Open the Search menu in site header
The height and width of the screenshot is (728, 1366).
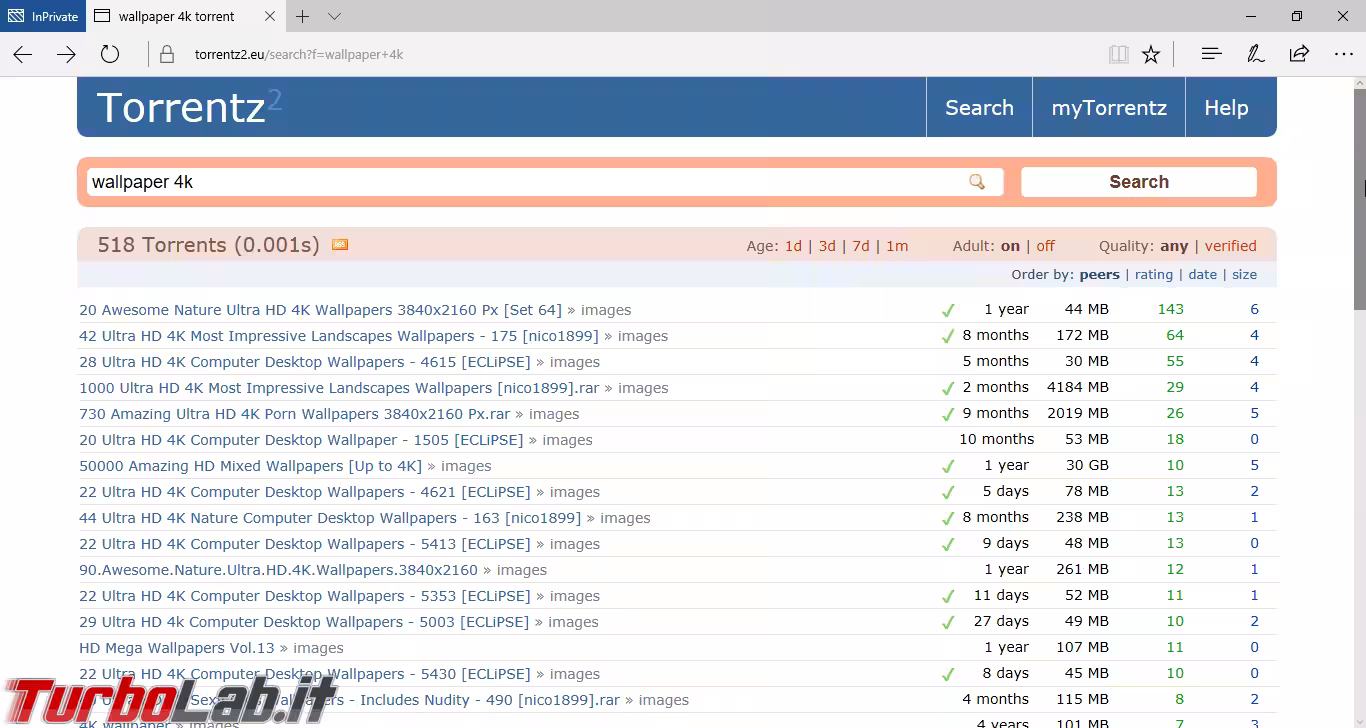(x=979, y=108)
